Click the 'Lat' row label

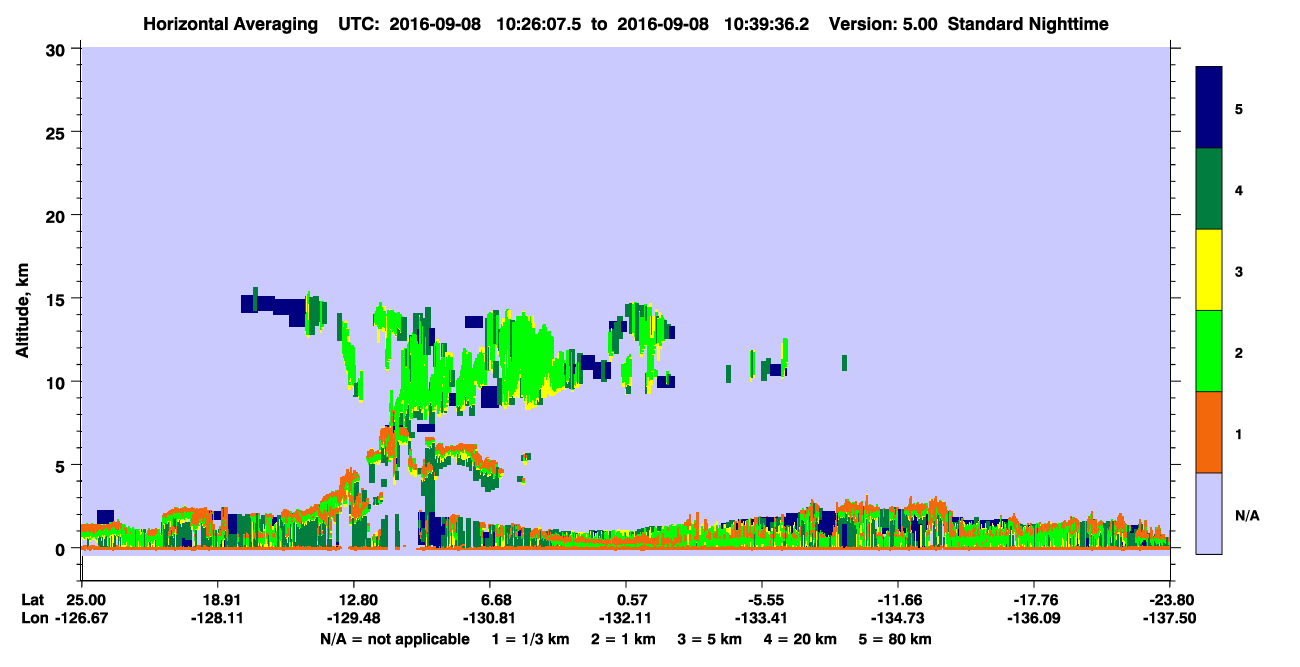pos(31,600)
